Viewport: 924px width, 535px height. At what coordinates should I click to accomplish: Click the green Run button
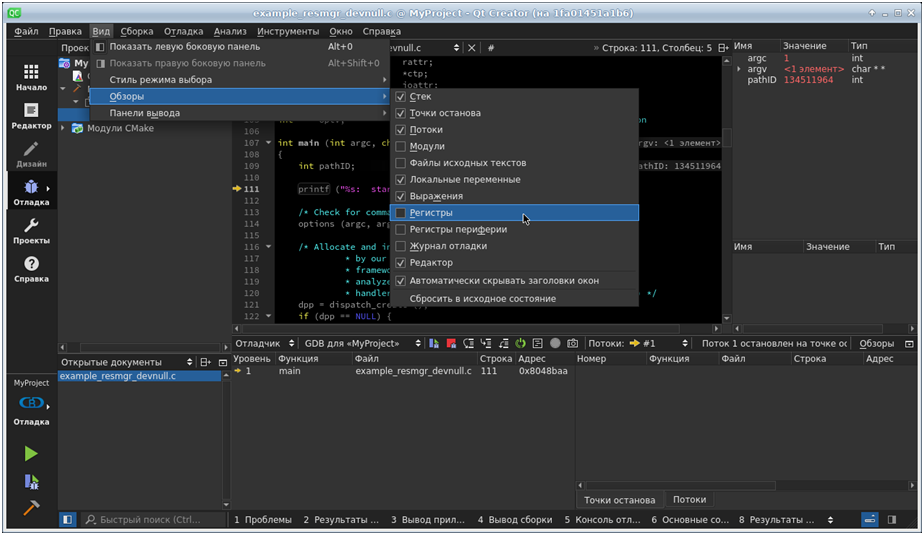pos(31,453)
